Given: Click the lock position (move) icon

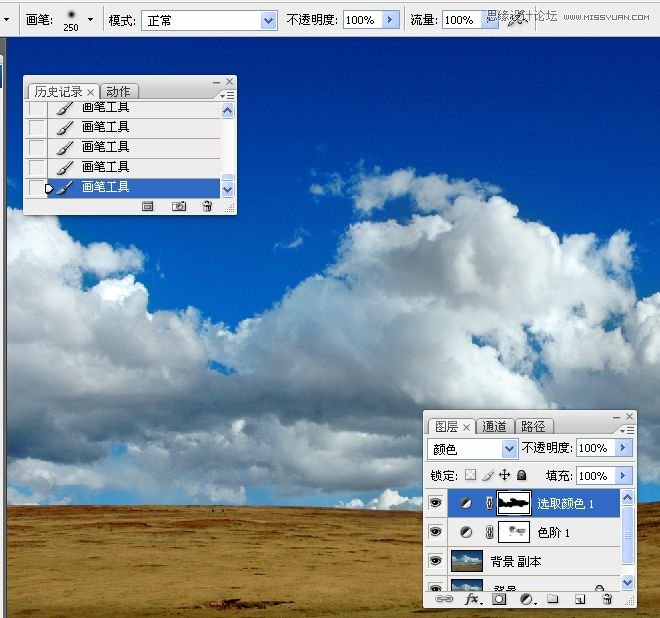Looking at the screenshot, I should tap(504, 476).
